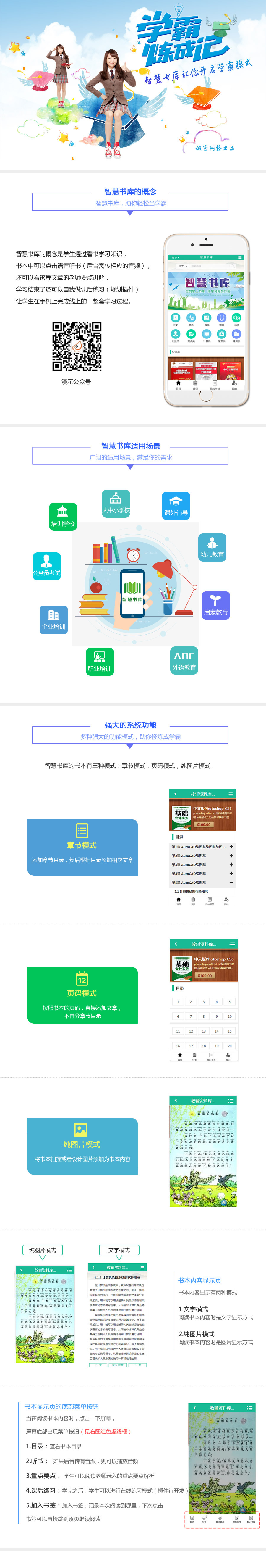Click the 智慧书库适用场景 section heading
Image resolution: width=266 pixels, height=1568 pixels.
[131, 446]
